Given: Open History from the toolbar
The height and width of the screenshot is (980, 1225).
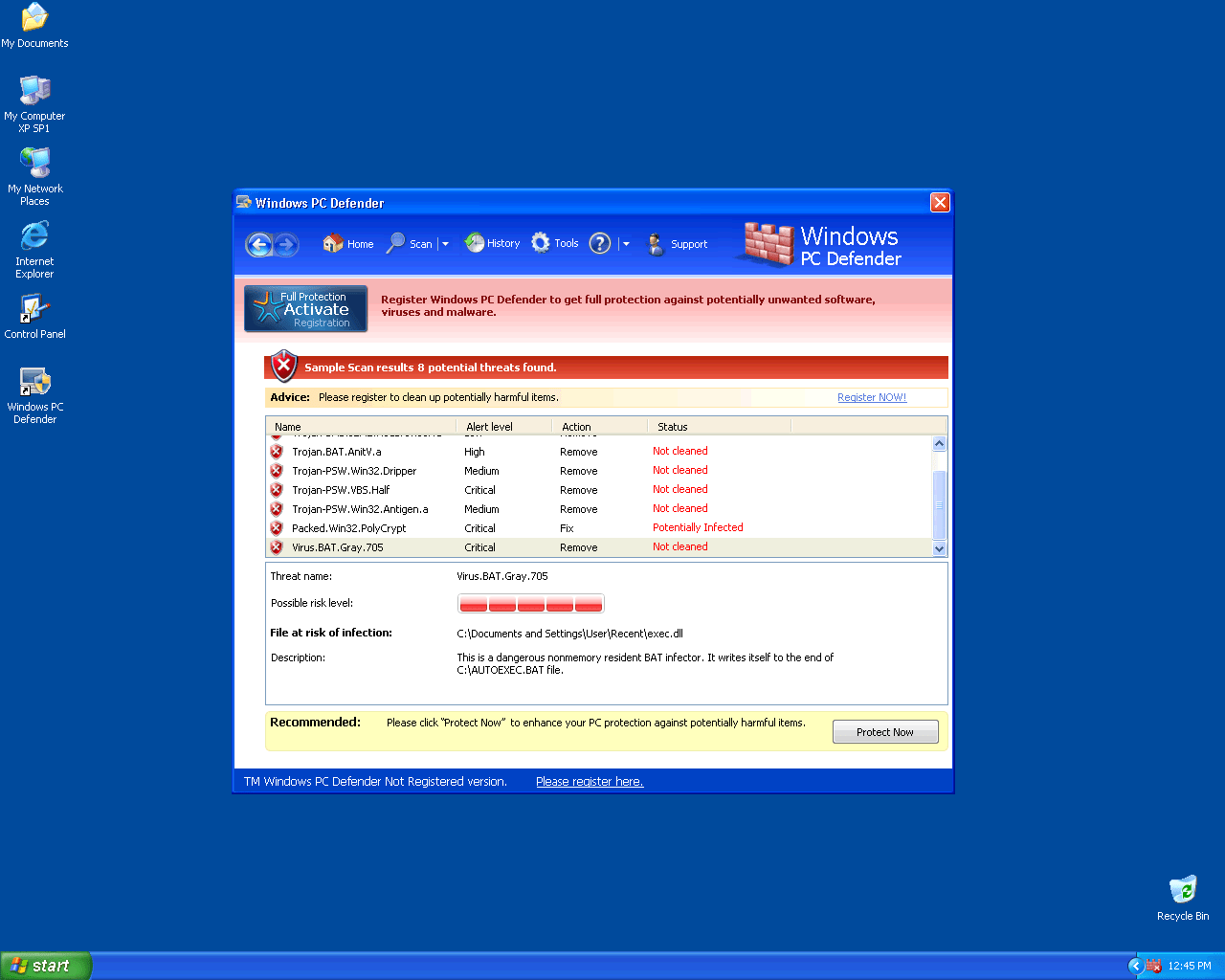Looking at the screenshot, I should click(492, 243).
